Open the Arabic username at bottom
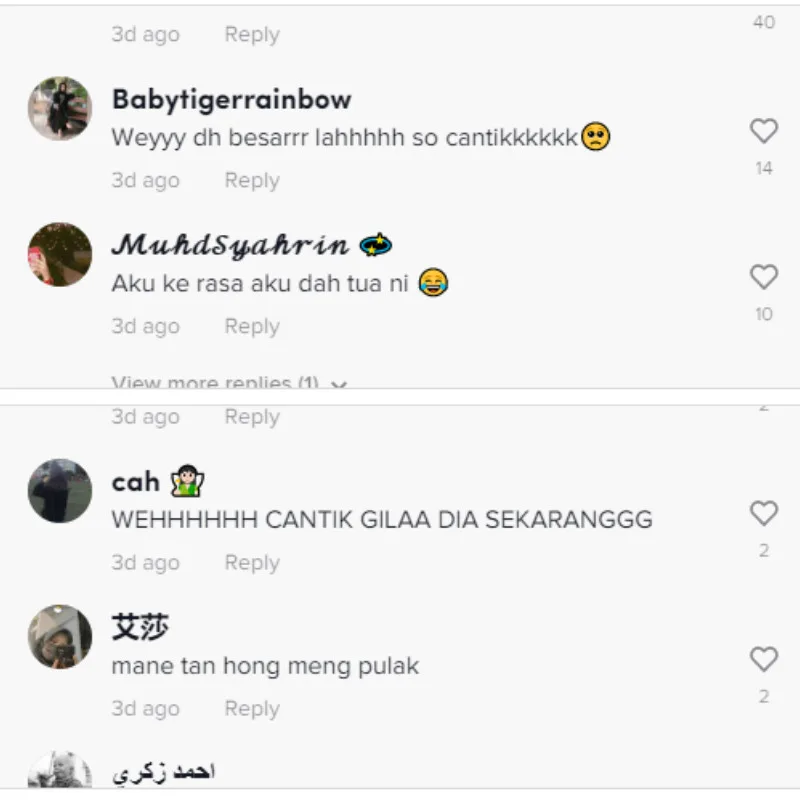 point(164,772)
